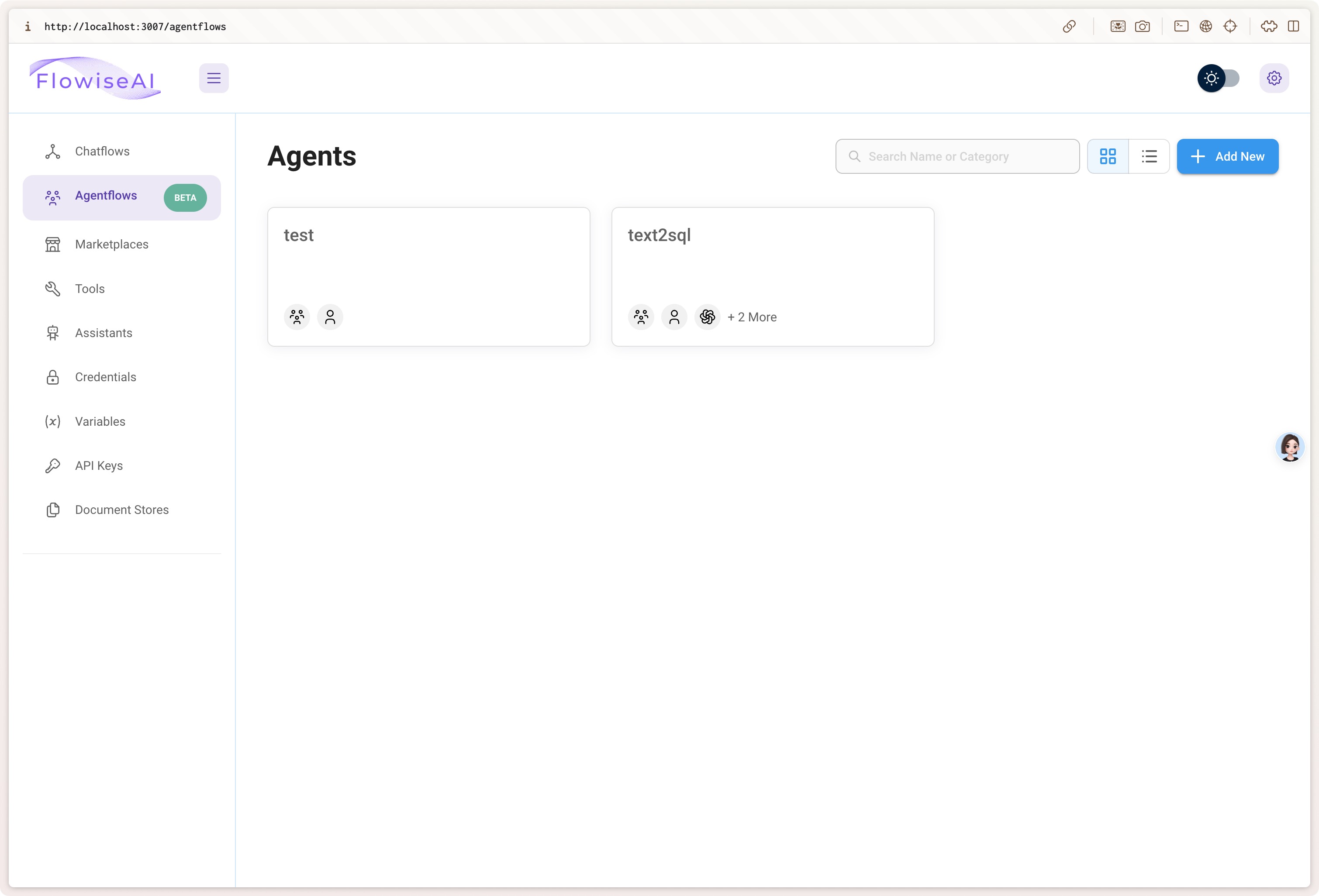This screenshot has height=896, width=1319.
Task: Toggle the dark mode switch
Action: pyautogui.click(x=1218, y=78)
